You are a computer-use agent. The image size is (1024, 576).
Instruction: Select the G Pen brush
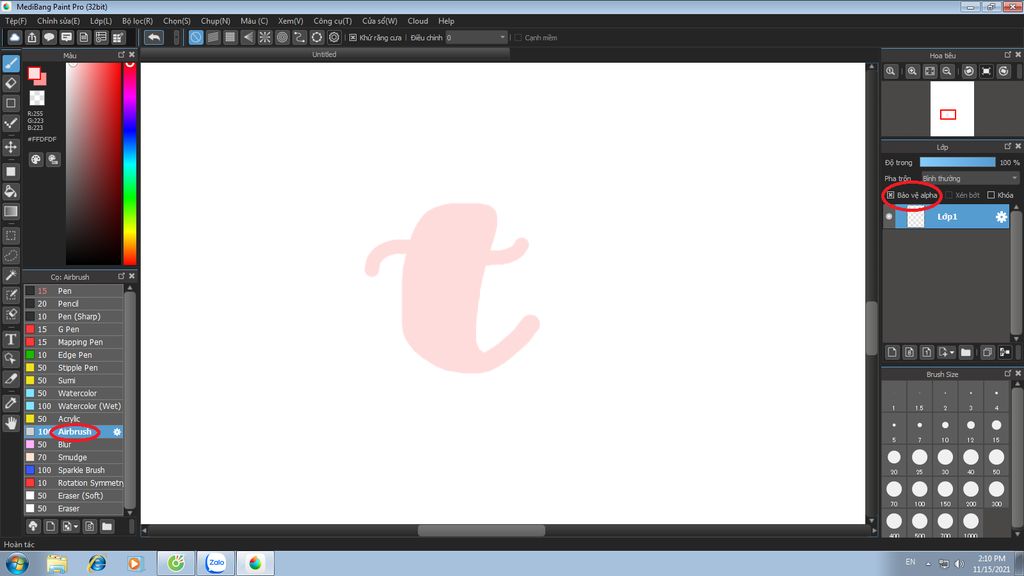74,329
